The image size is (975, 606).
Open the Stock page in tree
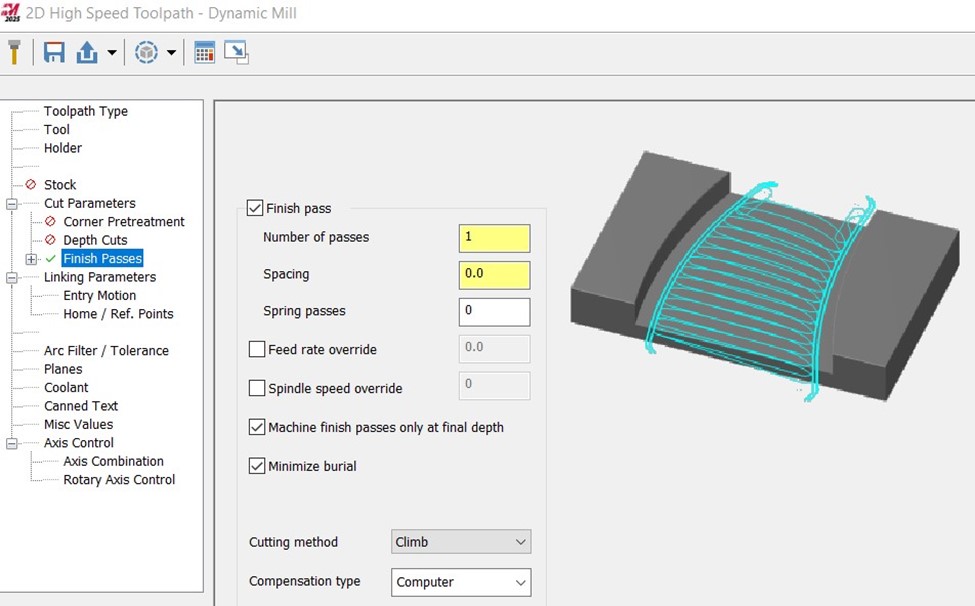point(60,185)
